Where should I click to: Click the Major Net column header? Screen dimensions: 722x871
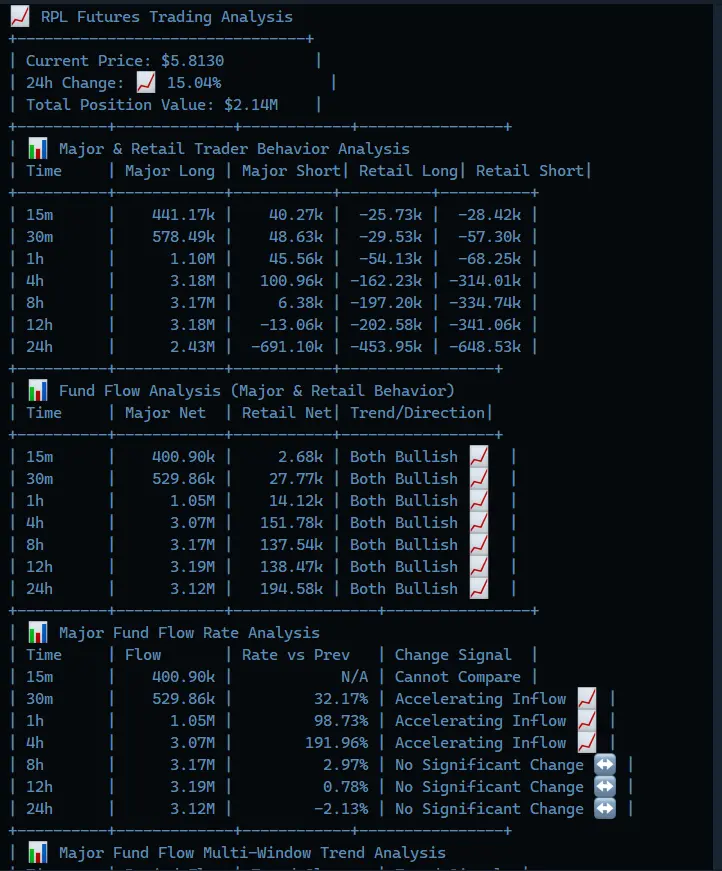[165, 413]
